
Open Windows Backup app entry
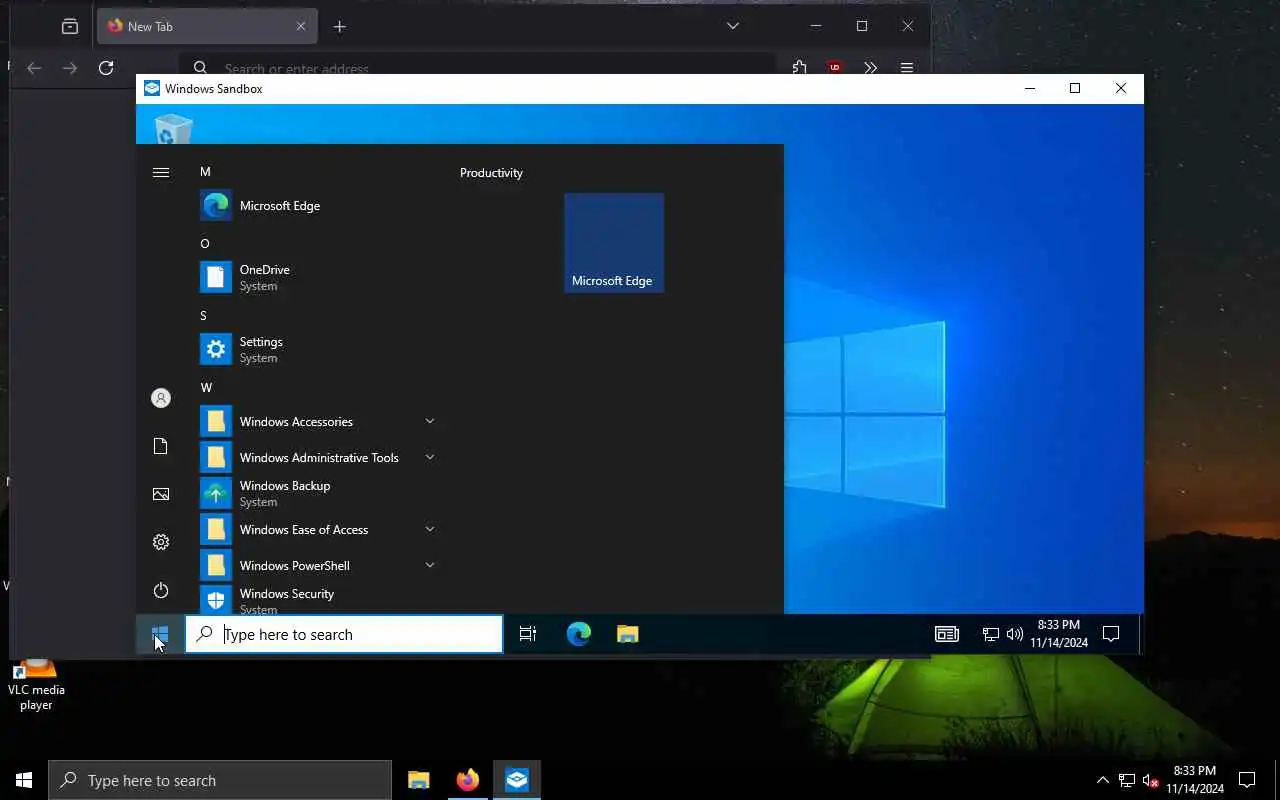[318, 493]
